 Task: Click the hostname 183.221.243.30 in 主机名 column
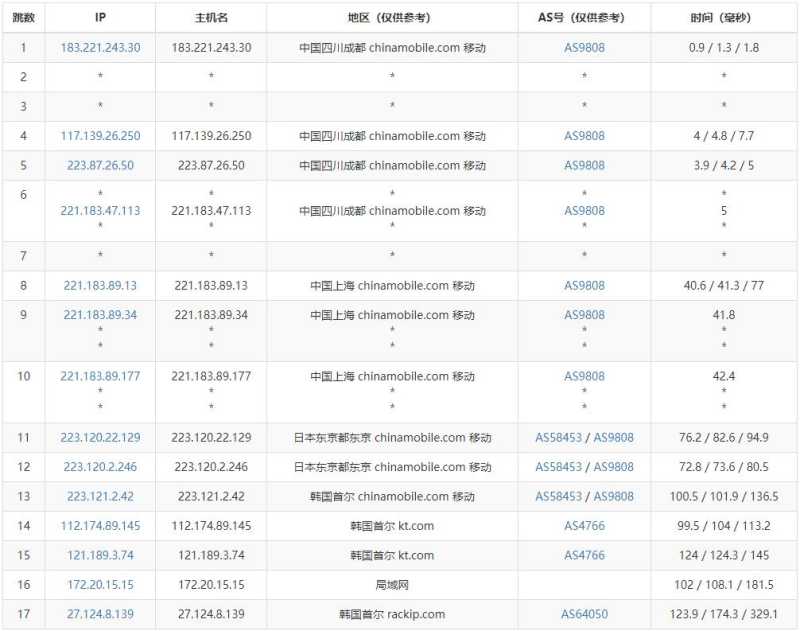[x=211, y=48]
